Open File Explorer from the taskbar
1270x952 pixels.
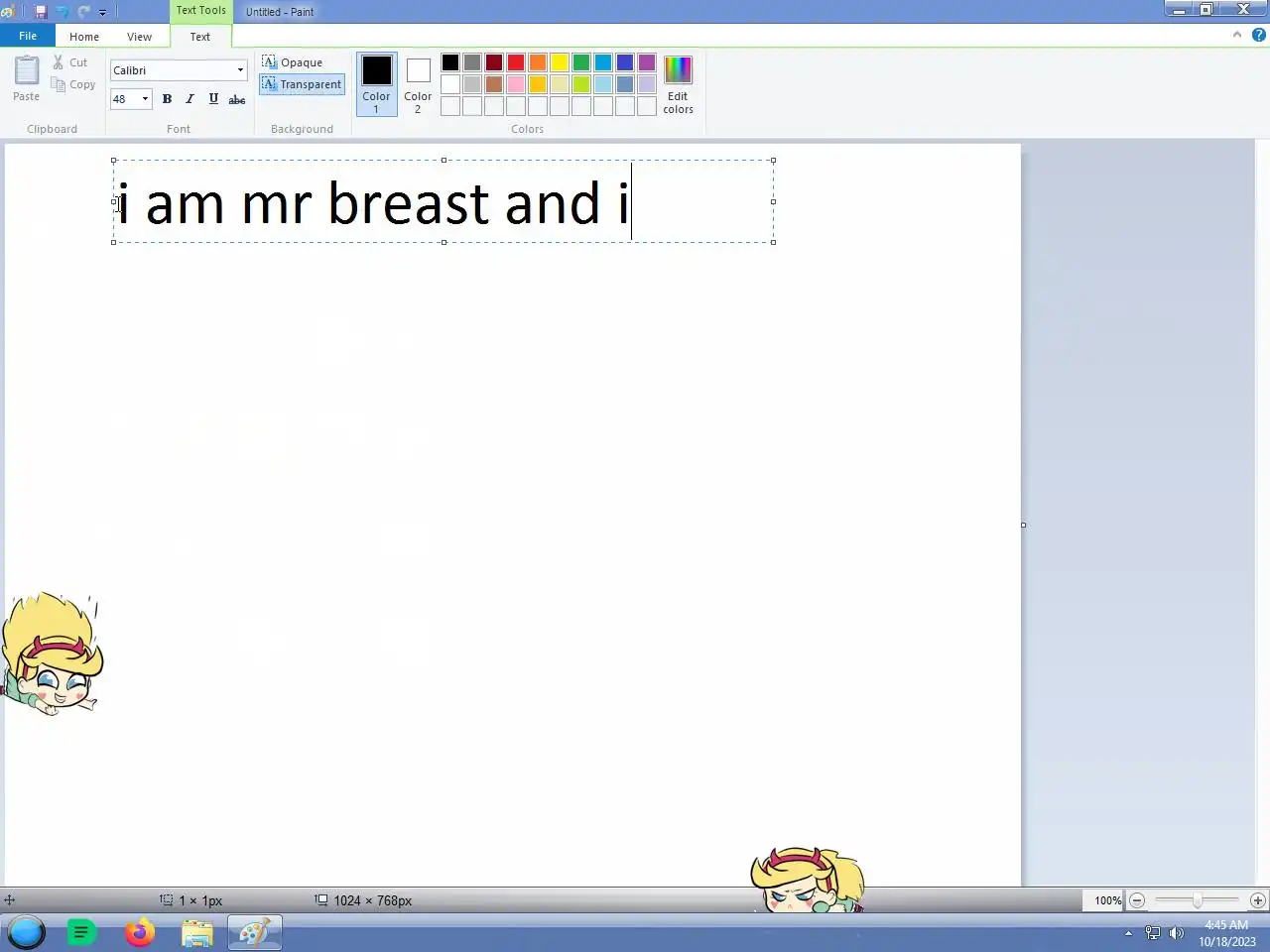(197, 932)
